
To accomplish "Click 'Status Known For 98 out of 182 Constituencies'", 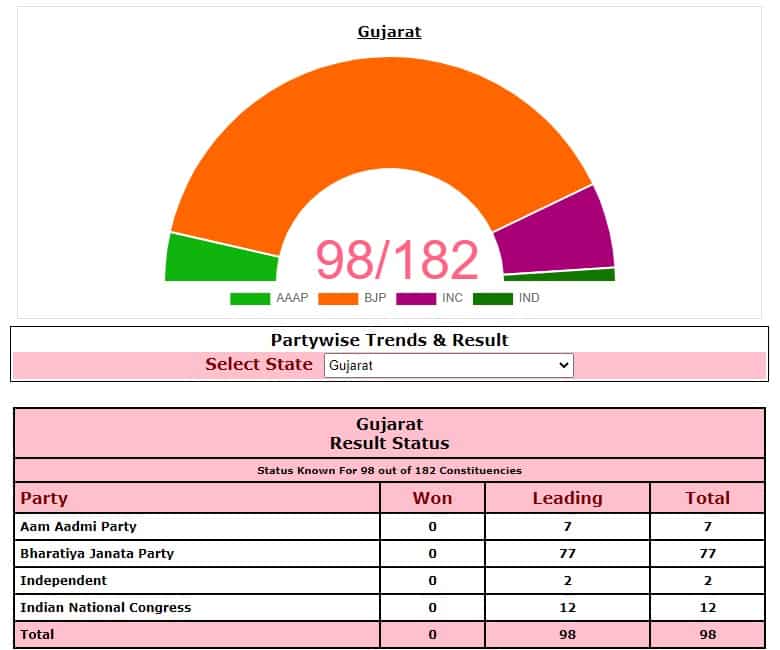I will coord(390,470).
